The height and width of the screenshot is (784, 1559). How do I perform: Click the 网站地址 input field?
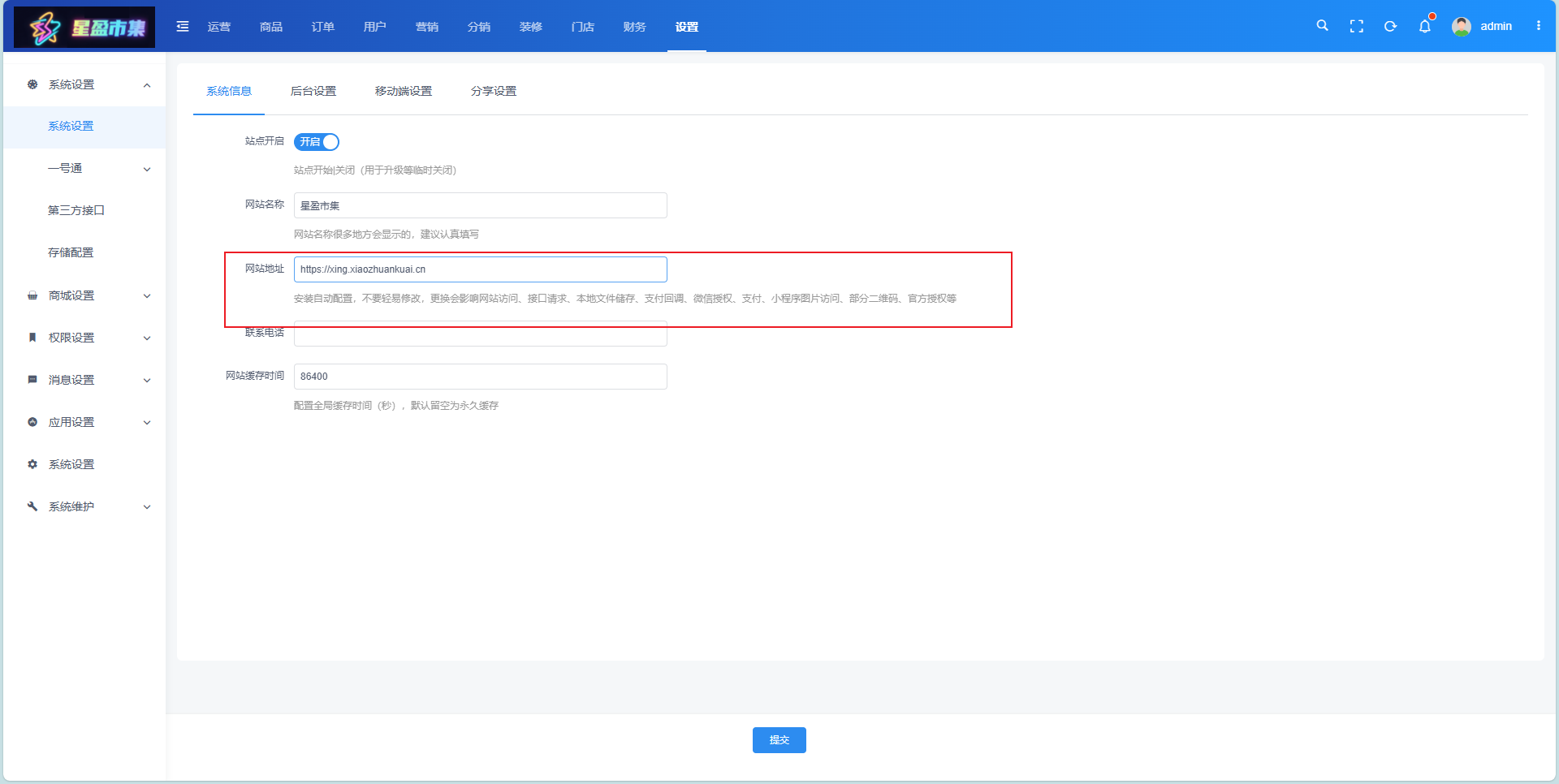coord(480,269)
